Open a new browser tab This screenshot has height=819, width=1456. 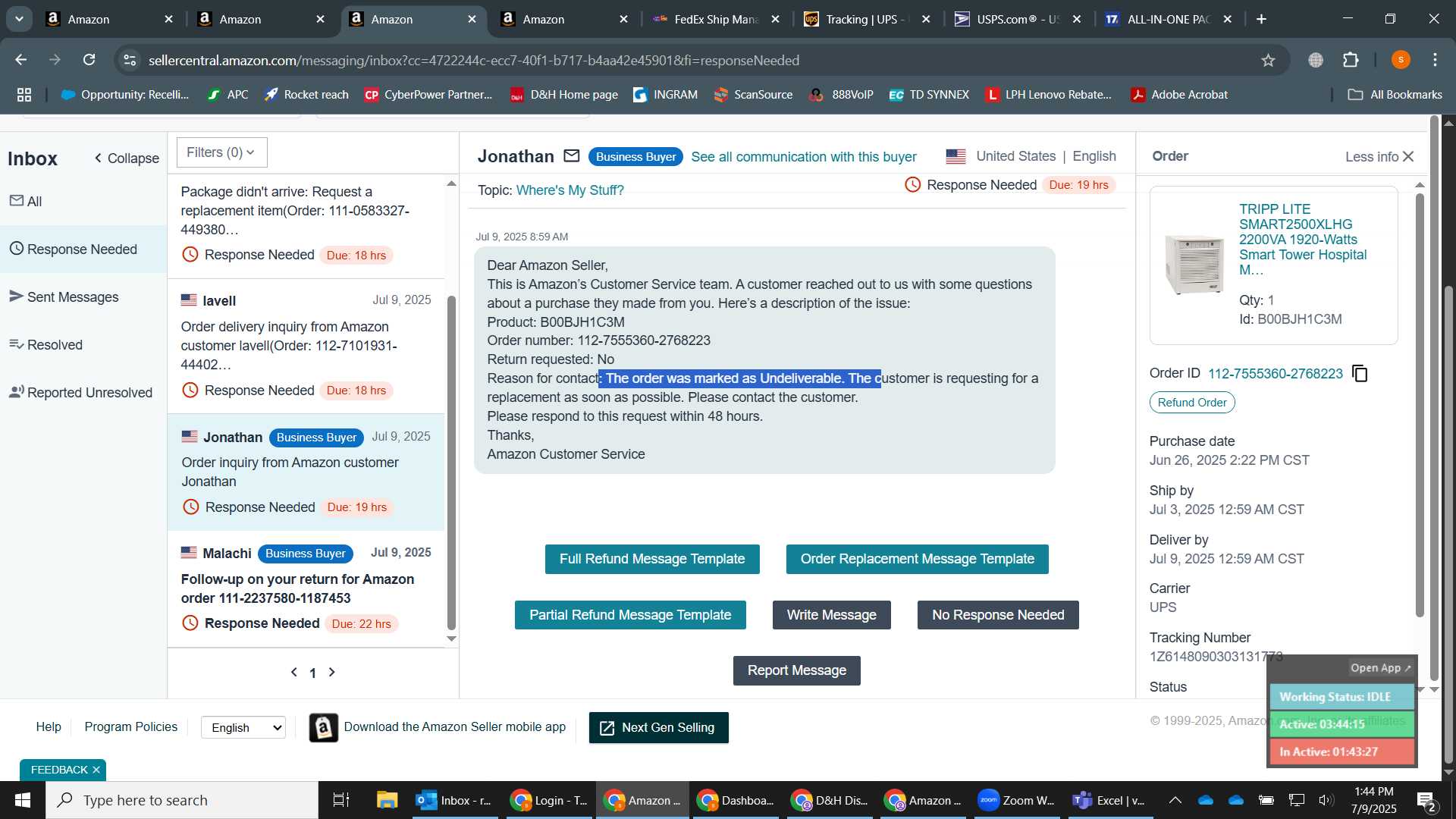click(1262, 19)
